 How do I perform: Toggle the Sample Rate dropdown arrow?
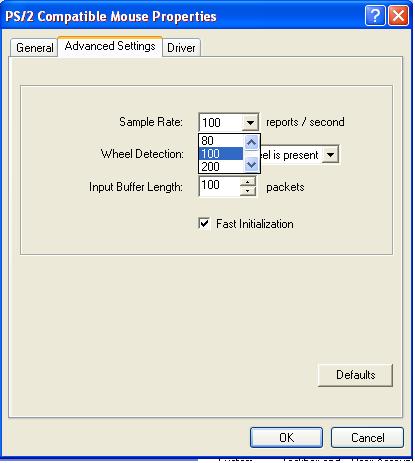tap(250, 123)
